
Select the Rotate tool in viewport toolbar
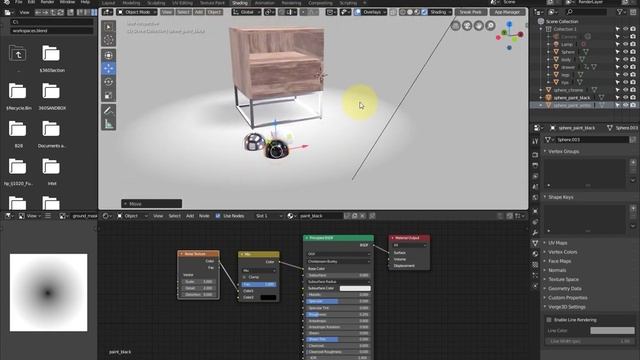(x=109, y=82)
